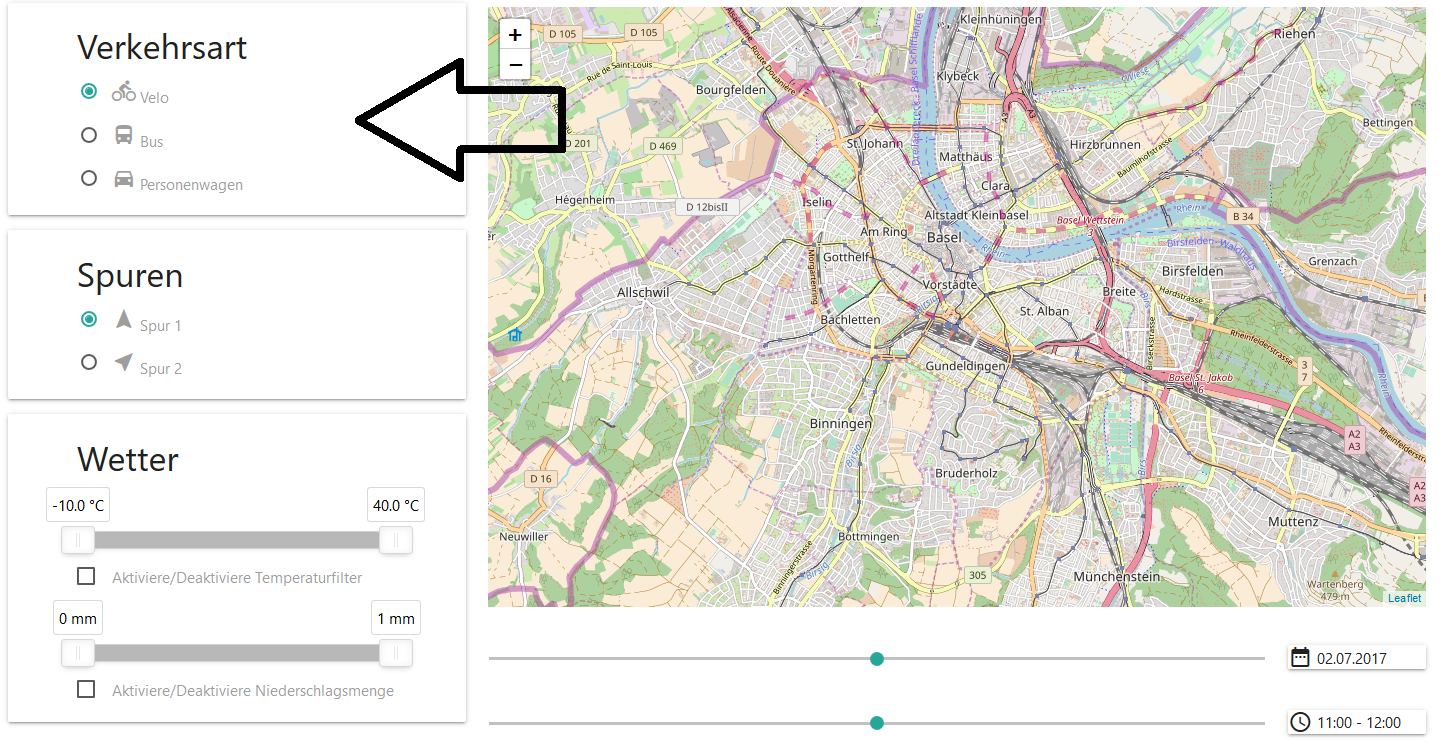Click the time-of-day slider handle

[877, 723]
